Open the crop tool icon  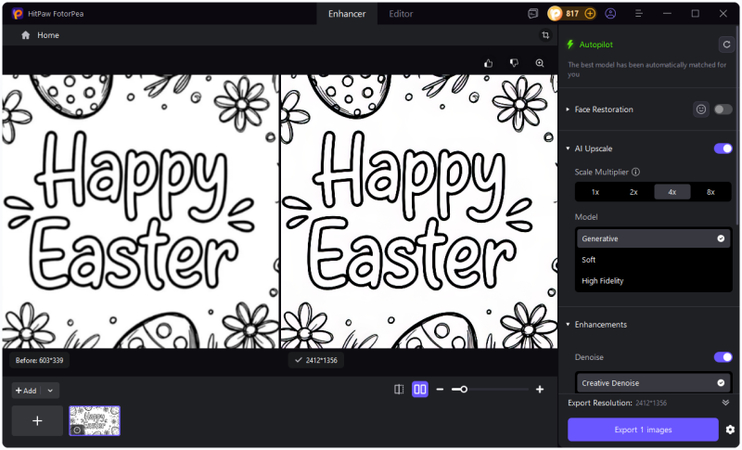click(x=546, y=35)
